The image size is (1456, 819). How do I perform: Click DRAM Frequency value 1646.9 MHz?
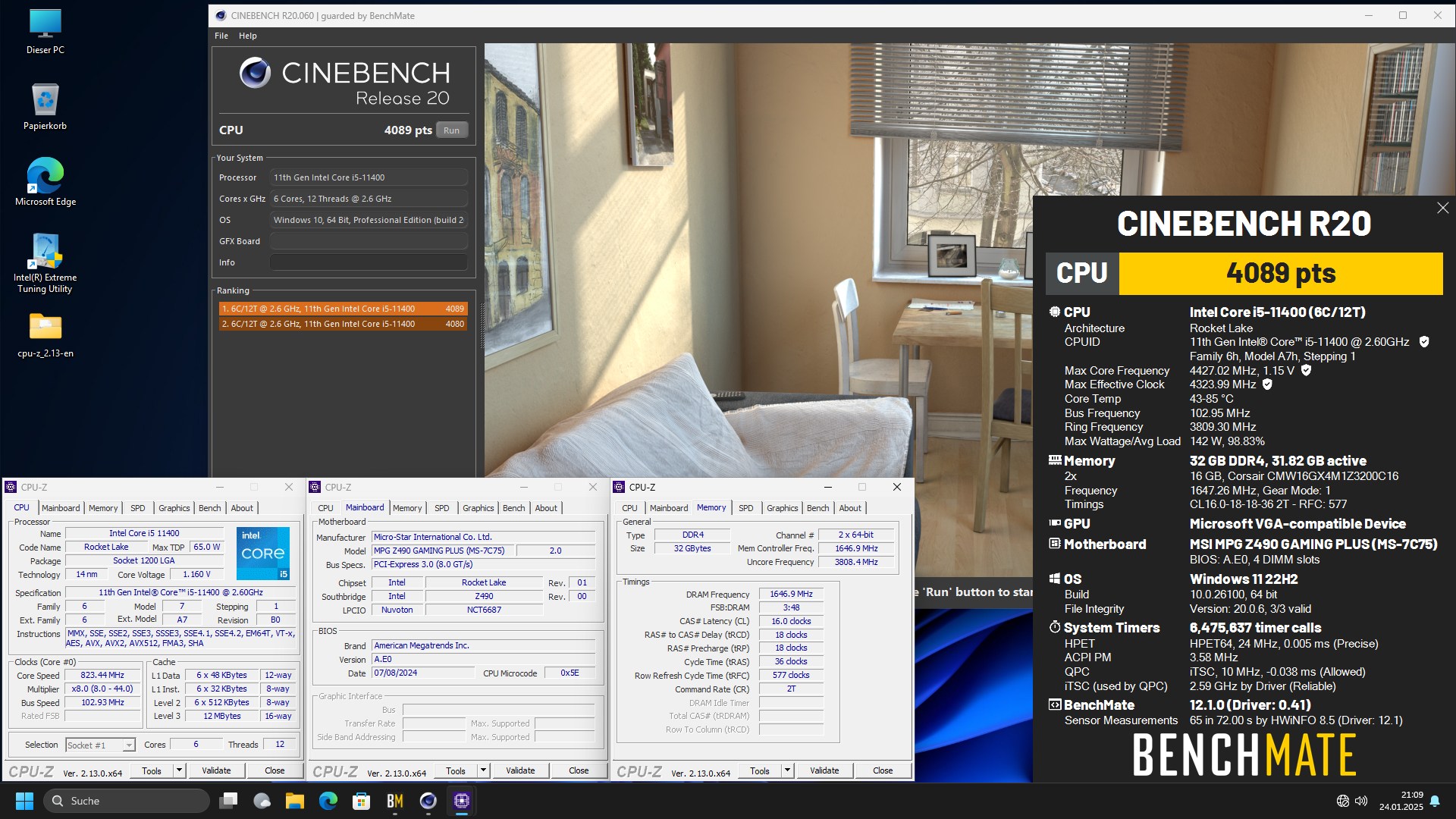point(791,594)
